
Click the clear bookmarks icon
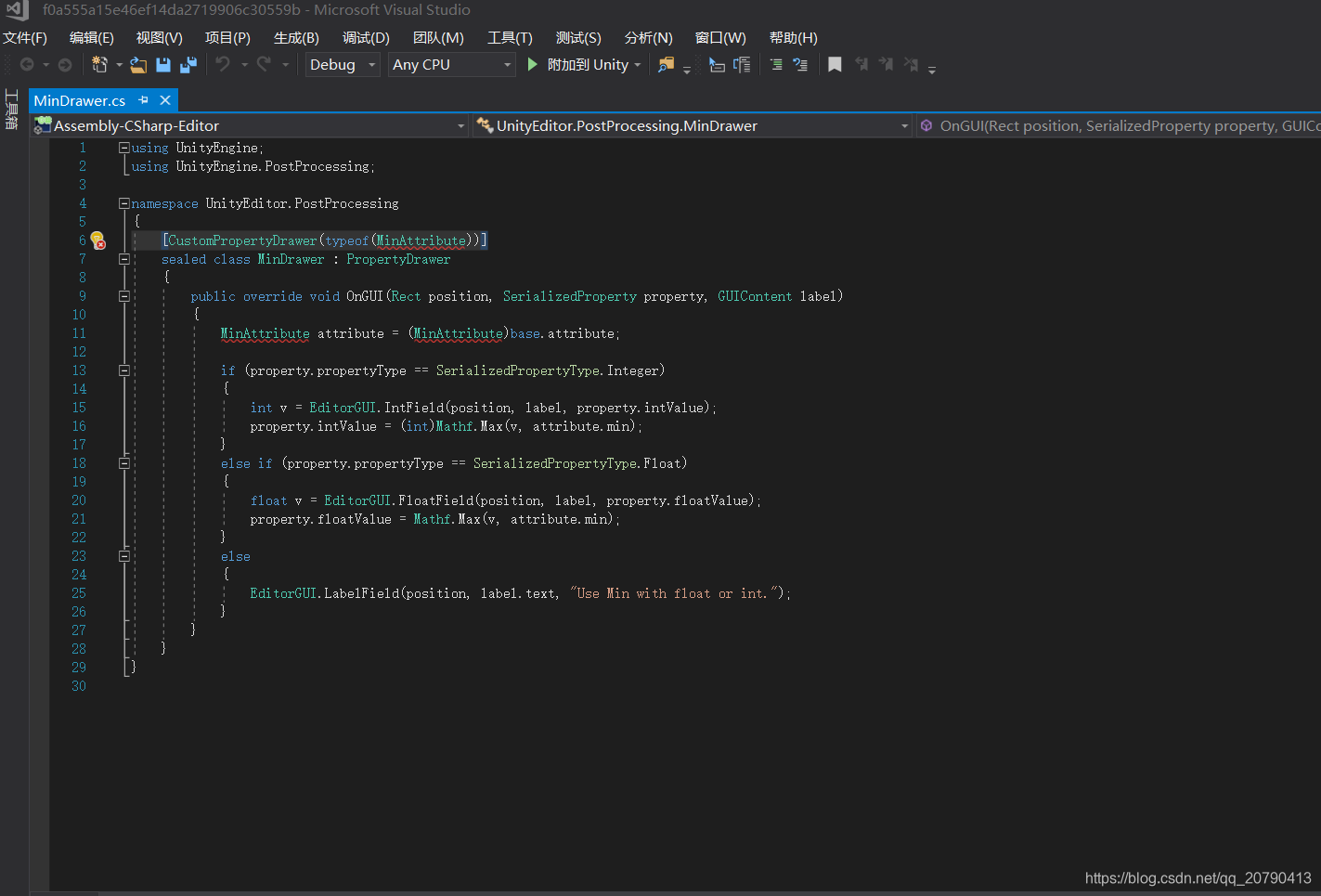tap(911, 65)
